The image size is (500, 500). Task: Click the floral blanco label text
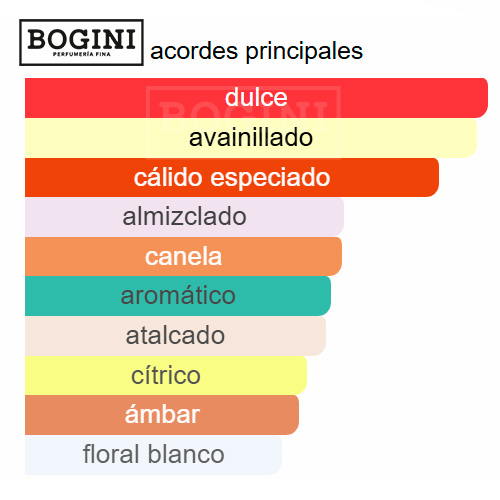click(x=153, y=454)
